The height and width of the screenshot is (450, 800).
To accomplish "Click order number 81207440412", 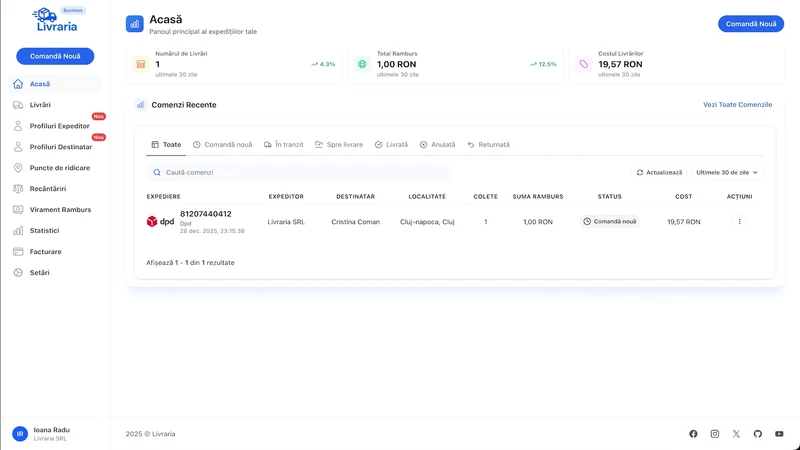I will (206, 214).
